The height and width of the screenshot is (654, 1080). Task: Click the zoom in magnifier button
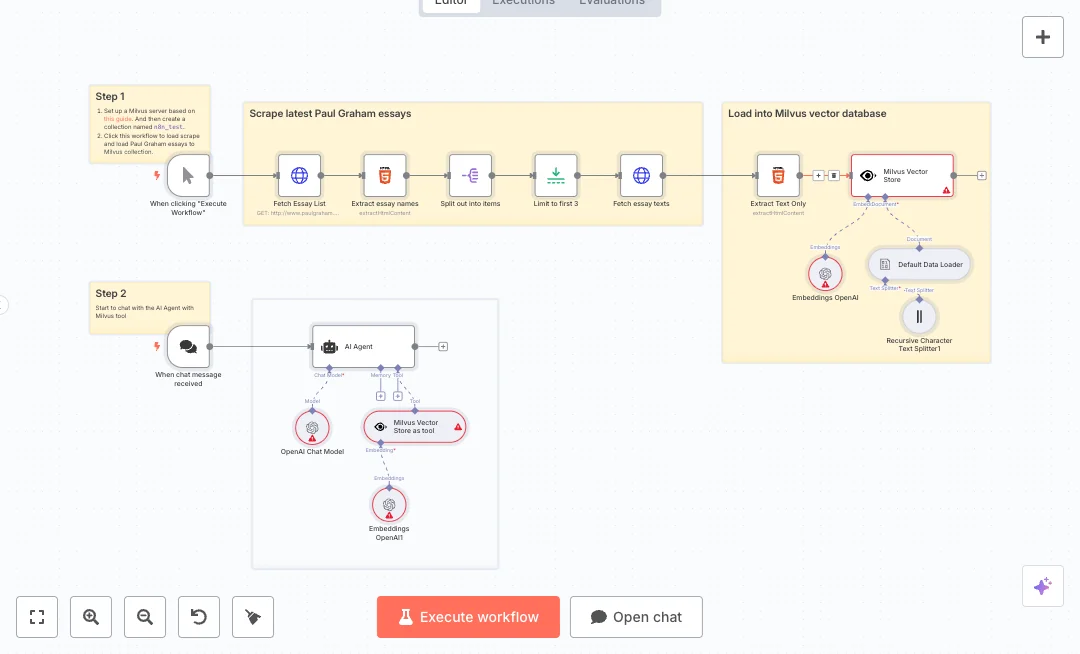(x=91, y=617)
